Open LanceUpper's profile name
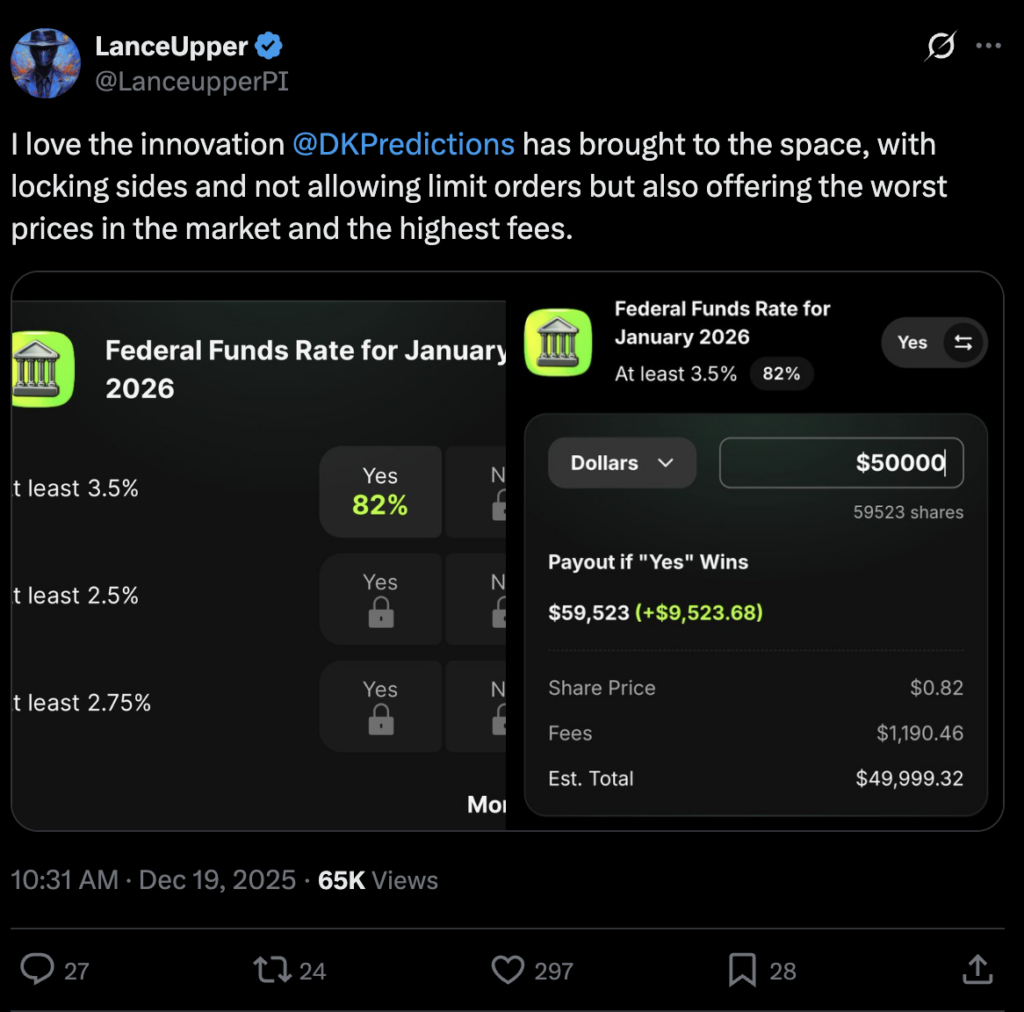1024x1012 pixels. (171, 45)
